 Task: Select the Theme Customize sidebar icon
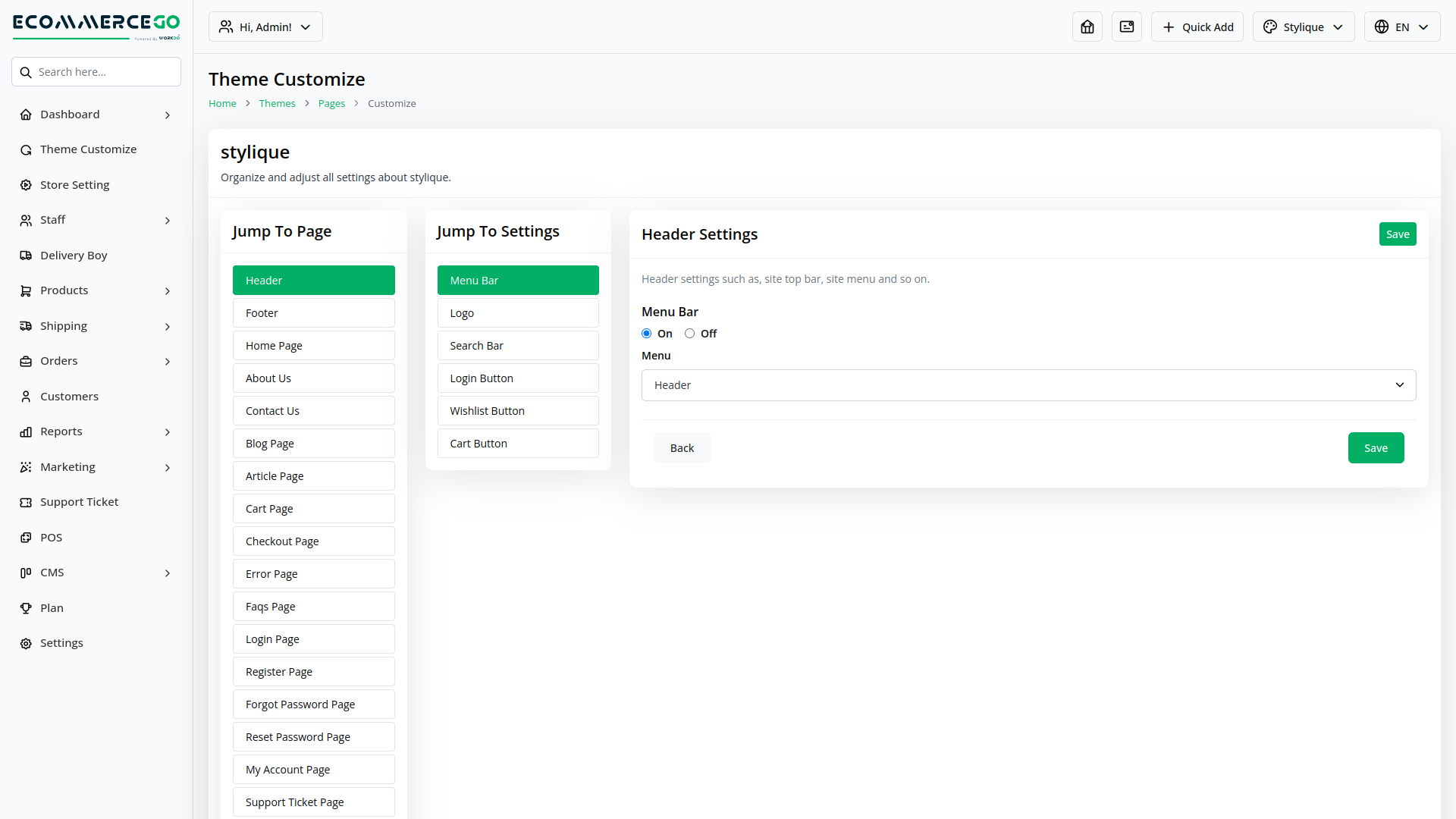(26, 149)
